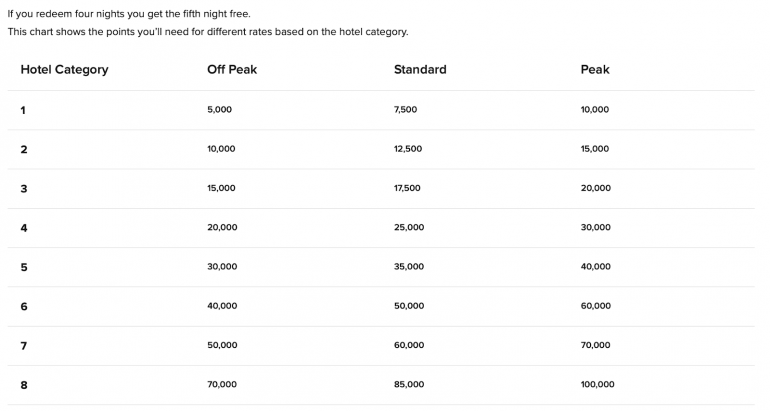
Task: Click category 7 Peak 70,000 value
Action: 595,345
